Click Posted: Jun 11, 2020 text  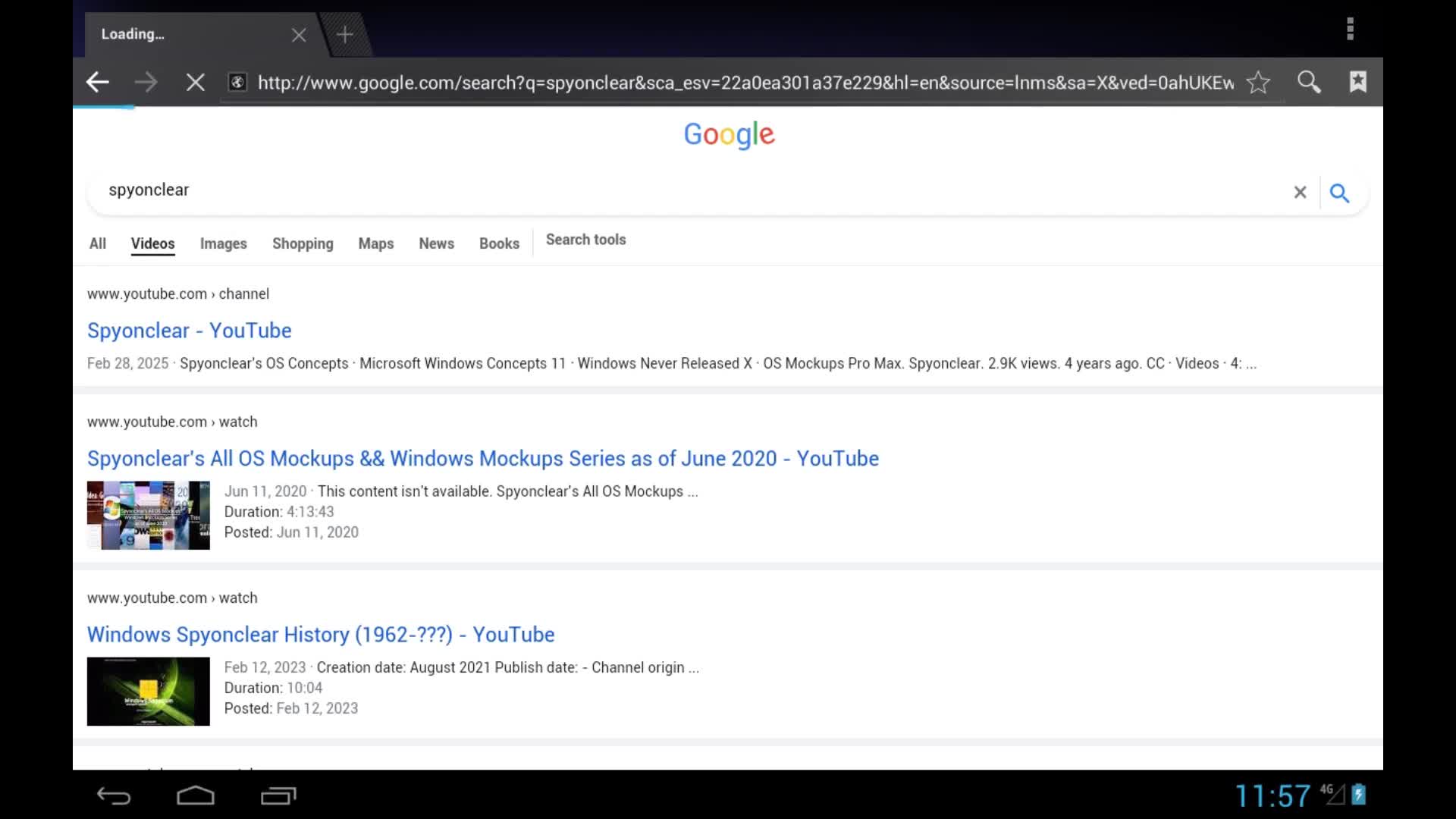pos(291,532)
